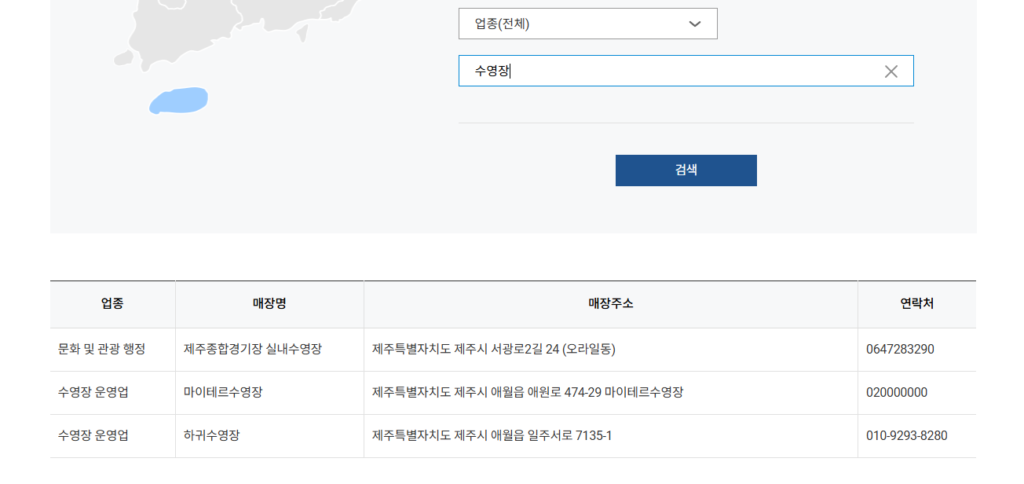This screenshot has height=484, width=1024.
Task: Click the 매장주소 column header
Action: click(x=611, y=304)
